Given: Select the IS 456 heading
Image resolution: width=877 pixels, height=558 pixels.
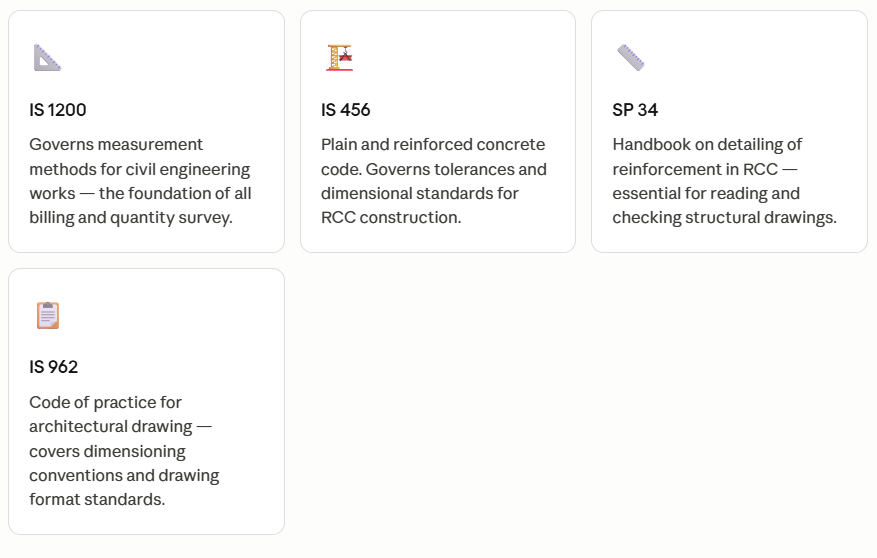Looking at the screenshot, I should coord(346,110).
